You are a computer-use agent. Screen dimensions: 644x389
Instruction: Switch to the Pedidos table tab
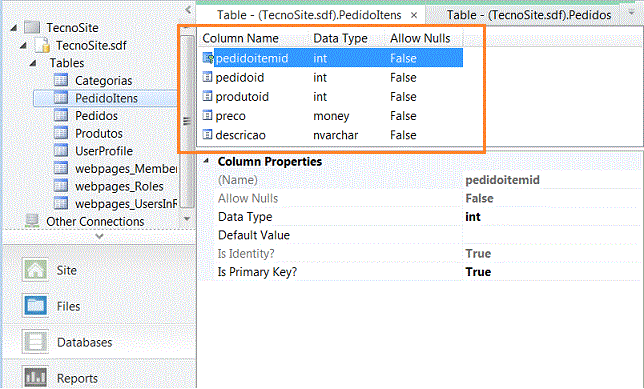click(x=528, y=15)
